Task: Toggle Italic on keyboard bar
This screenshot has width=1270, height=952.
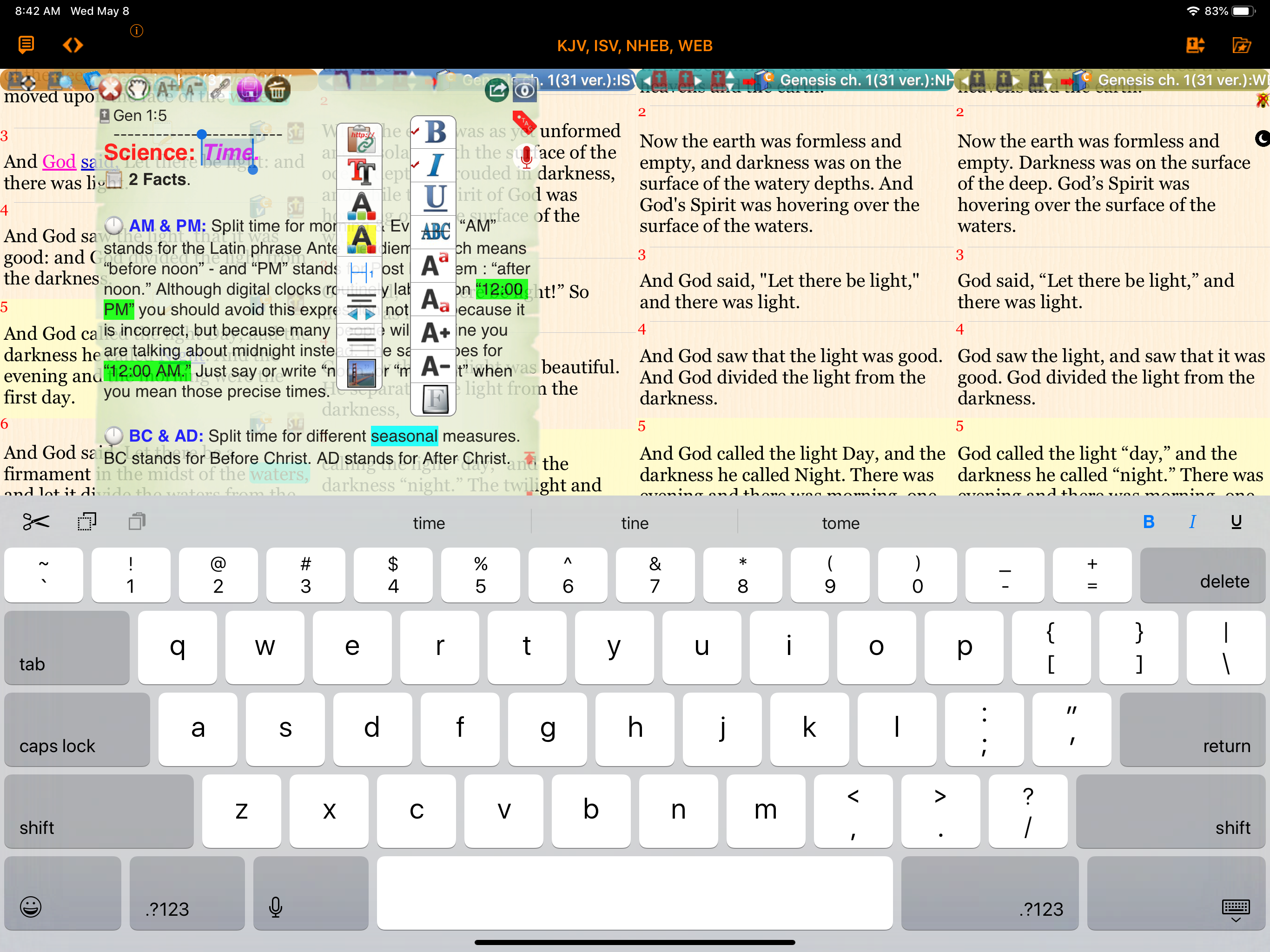Action: 1192,522
